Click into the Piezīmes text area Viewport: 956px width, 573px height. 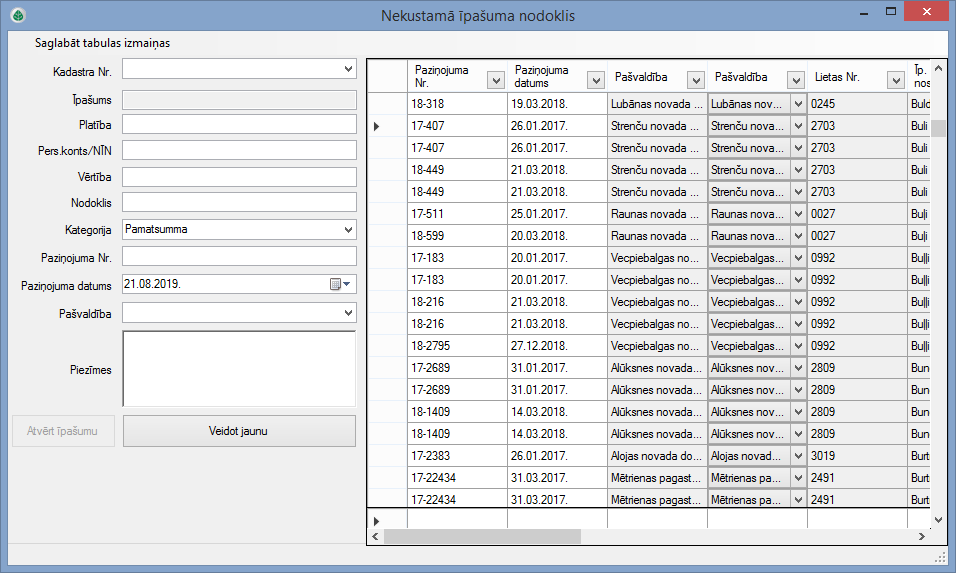[239, 368]
